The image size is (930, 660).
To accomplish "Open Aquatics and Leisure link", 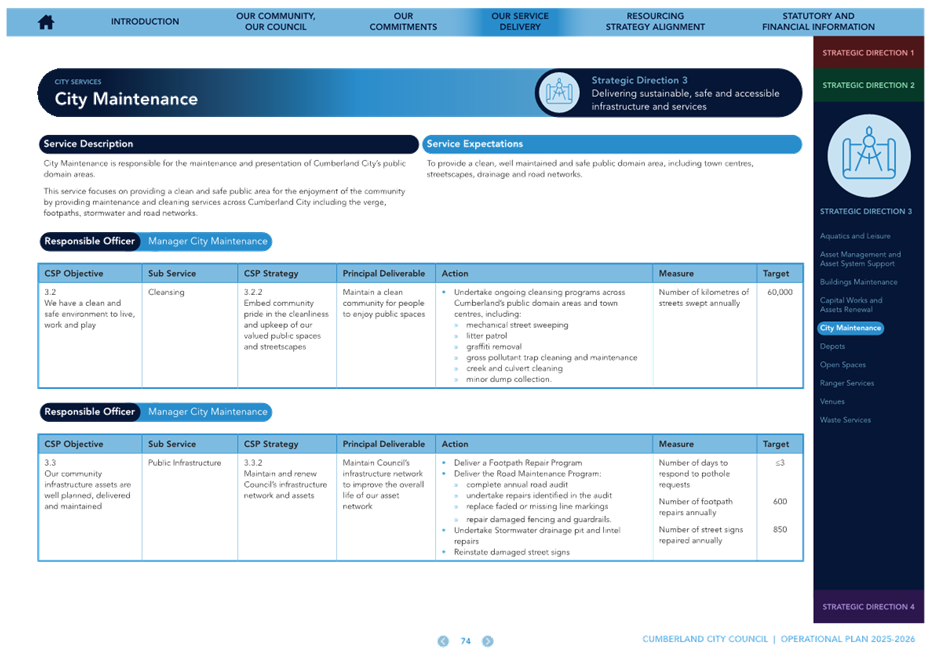I will [x=855, y=236].
